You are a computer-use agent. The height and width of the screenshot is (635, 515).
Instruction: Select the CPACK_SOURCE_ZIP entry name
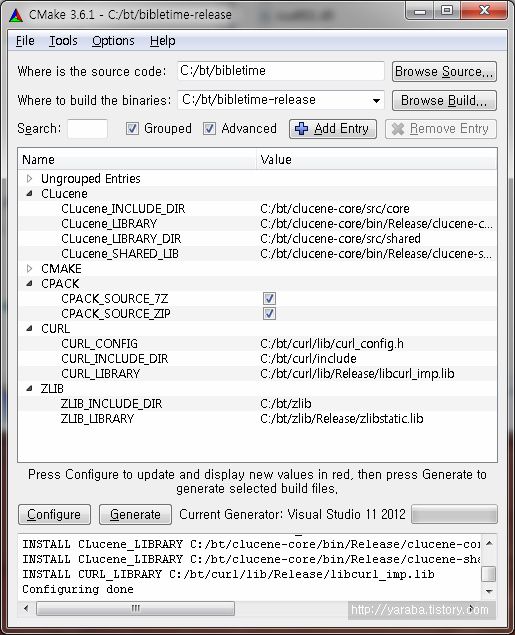point(115,313)
